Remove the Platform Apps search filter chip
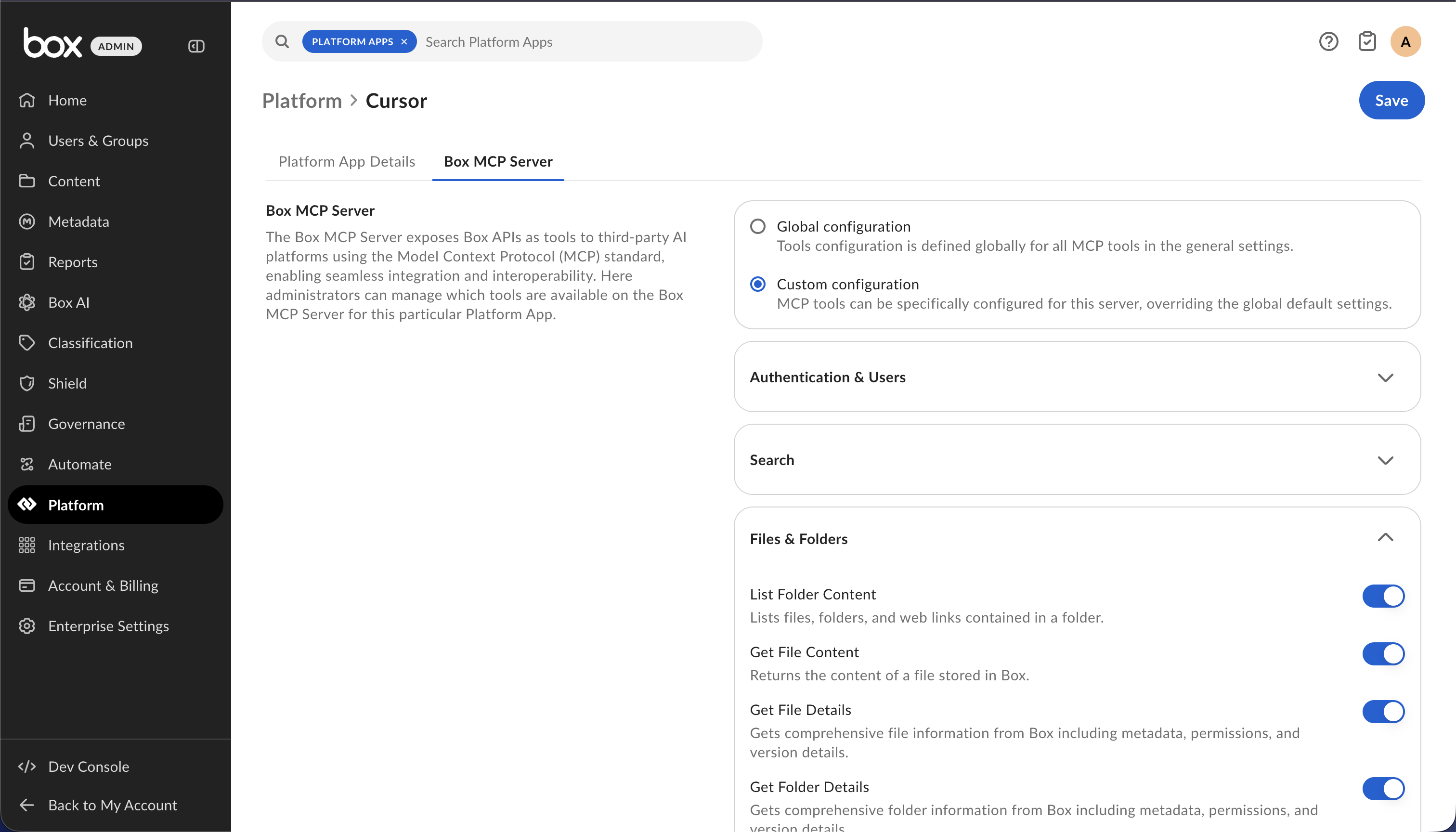Viewport: 1456px width, 832px height. coord(404,42)
